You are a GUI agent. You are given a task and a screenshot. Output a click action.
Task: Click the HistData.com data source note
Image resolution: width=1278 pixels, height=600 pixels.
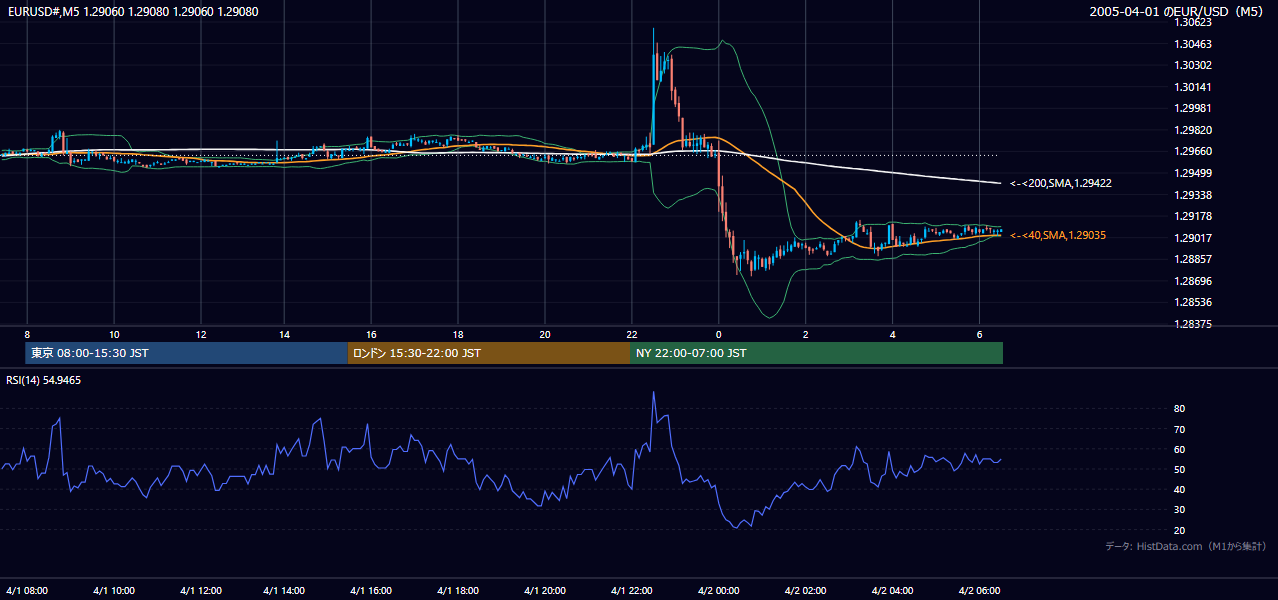(1186, 546)
